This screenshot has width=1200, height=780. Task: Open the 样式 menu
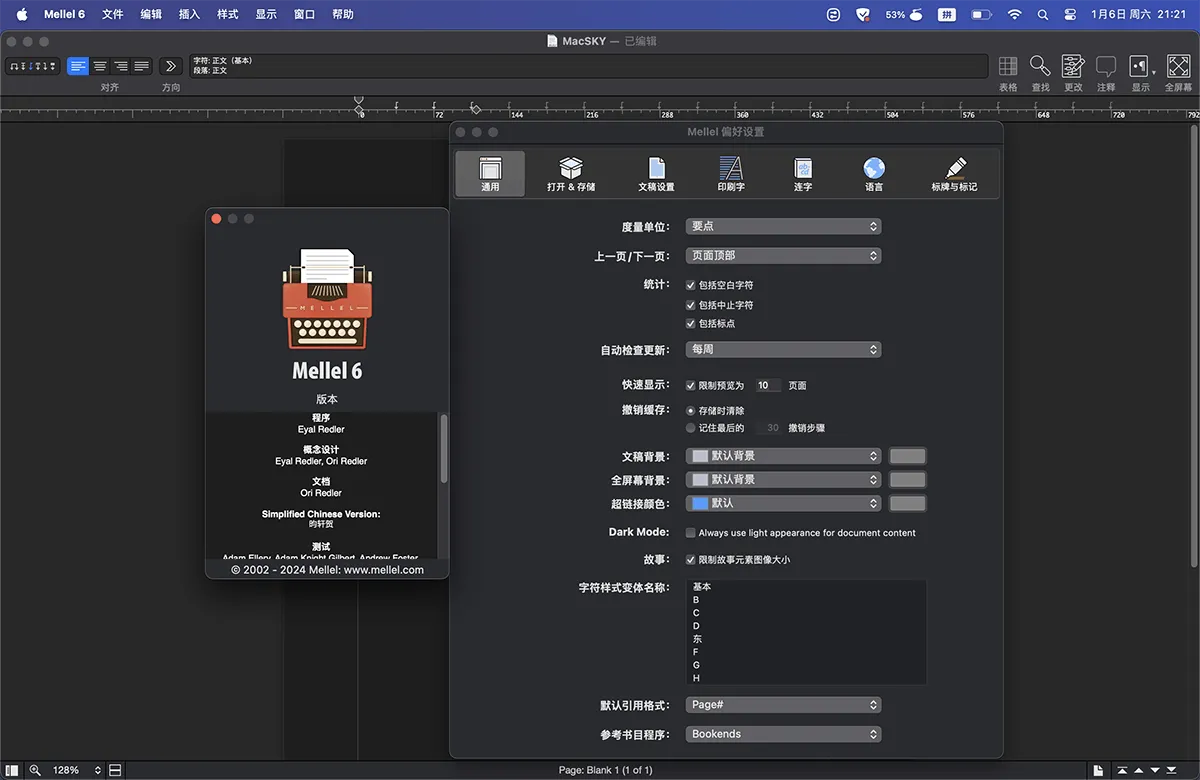(x=228, y=14)
